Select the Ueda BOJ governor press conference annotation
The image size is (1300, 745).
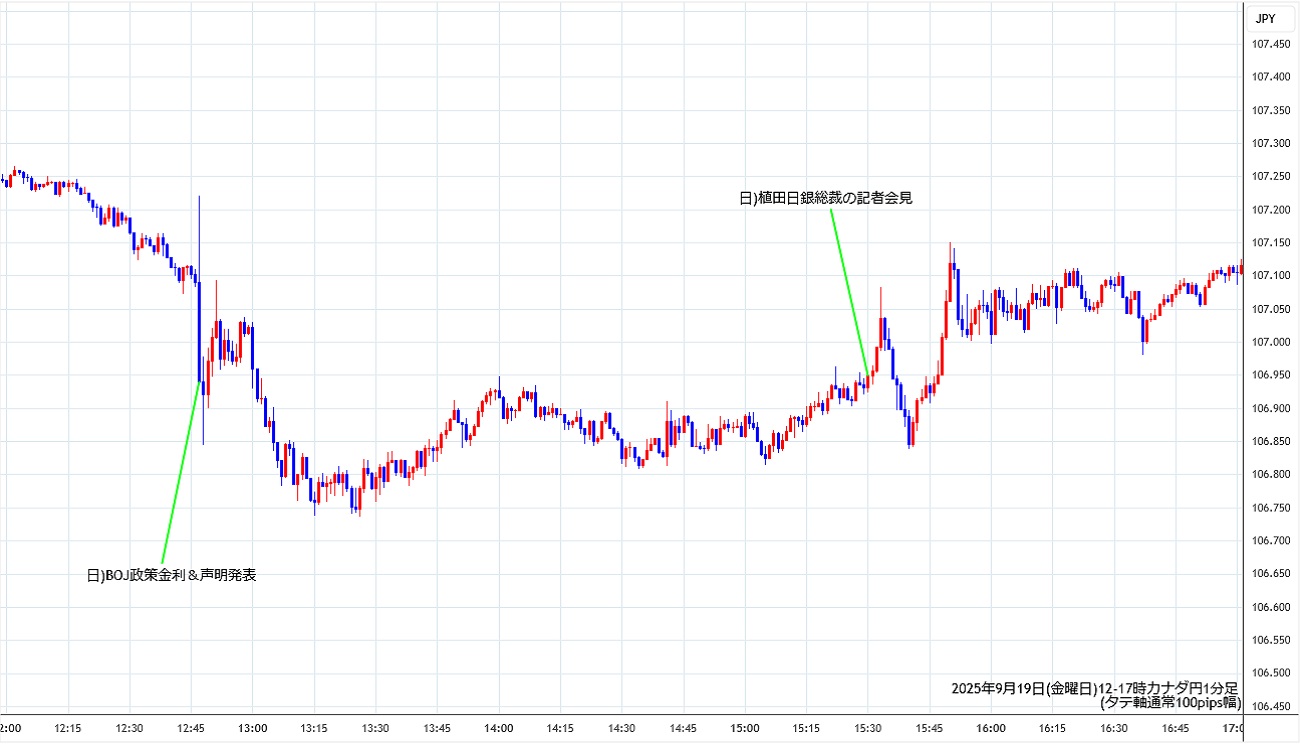826,198
